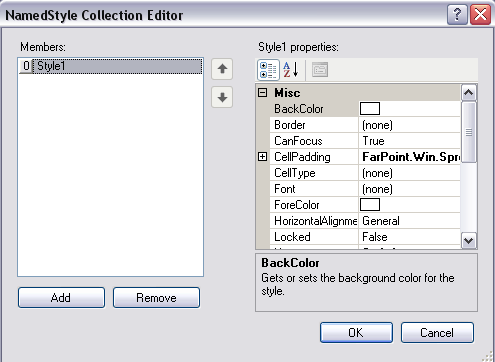495x362 pixels.
Task: Click the CellPadding value FarPoint.Win.Spread
Action: (411, 157)
